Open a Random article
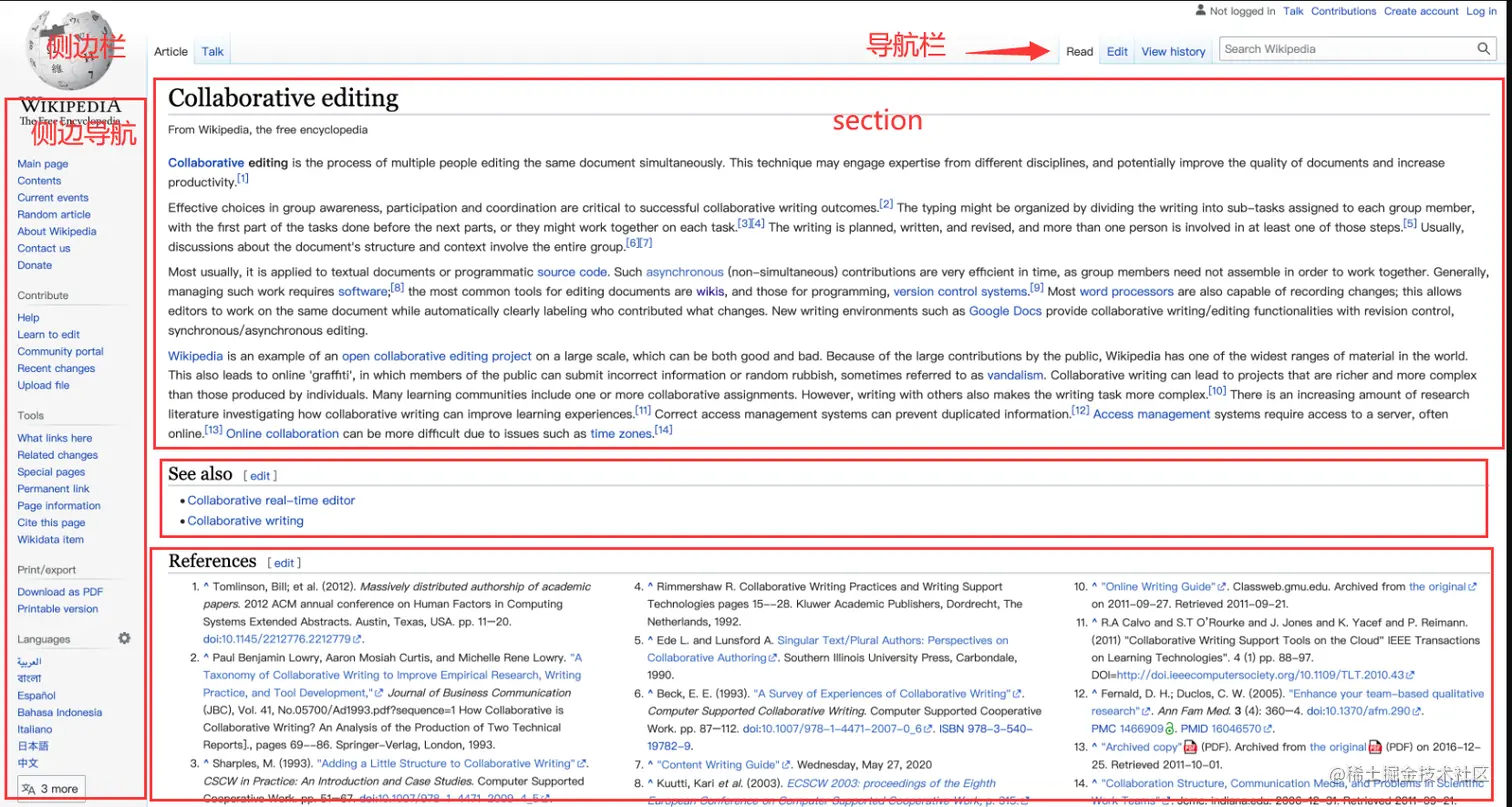 tap(54, 215)
